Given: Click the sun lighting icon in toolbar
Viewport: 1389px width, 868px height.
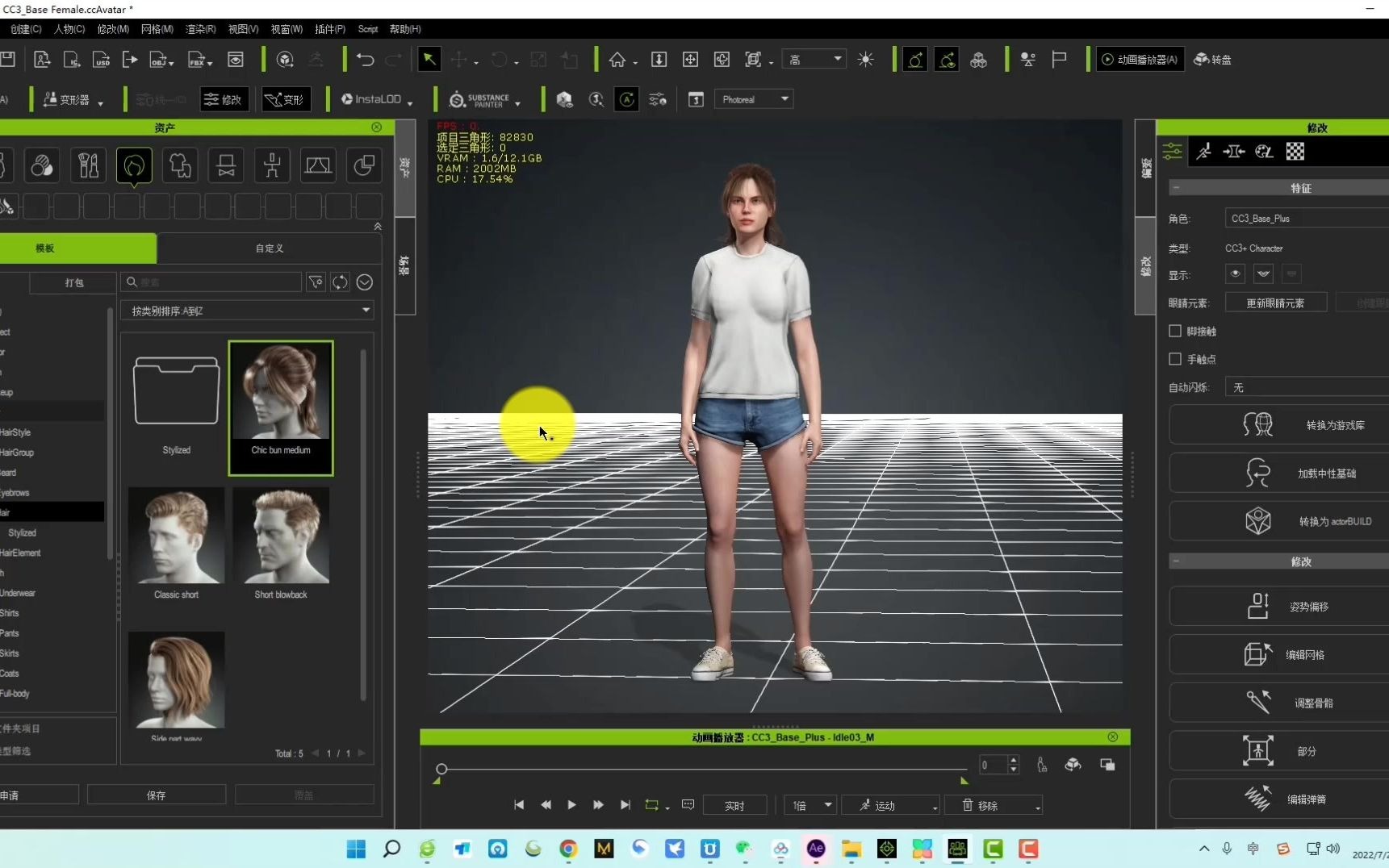Looking at the screenshot, I should [x=865, y=60].
